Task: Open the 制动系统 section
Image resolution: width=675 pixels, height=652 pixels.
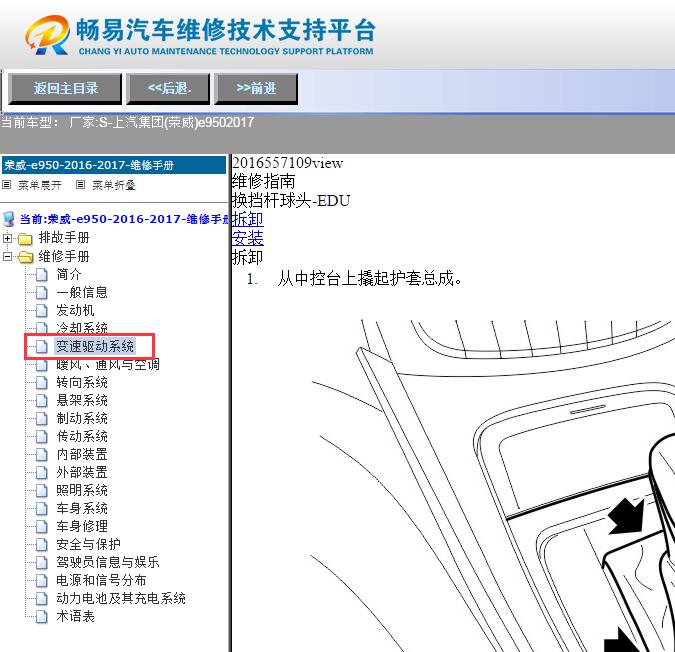Action: (82, 418)
